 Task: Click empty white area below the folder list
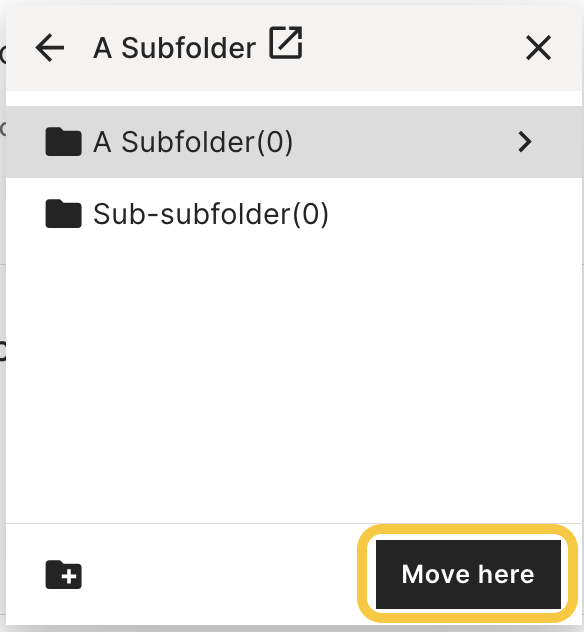click(x=294, y=383)
